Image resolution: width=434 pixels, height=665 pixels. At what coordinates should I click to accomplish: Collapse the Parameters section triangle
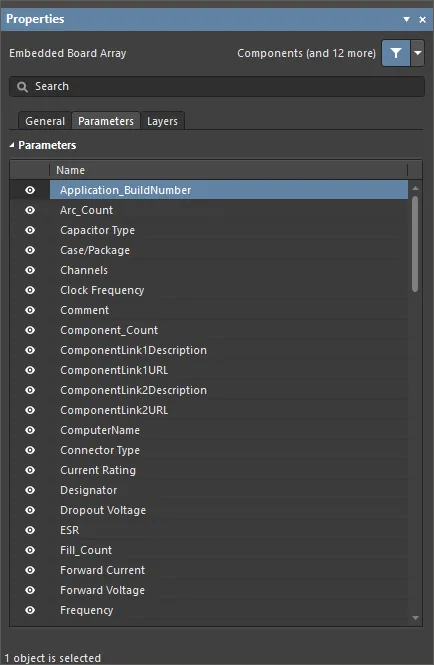click(x=12, y=145)
